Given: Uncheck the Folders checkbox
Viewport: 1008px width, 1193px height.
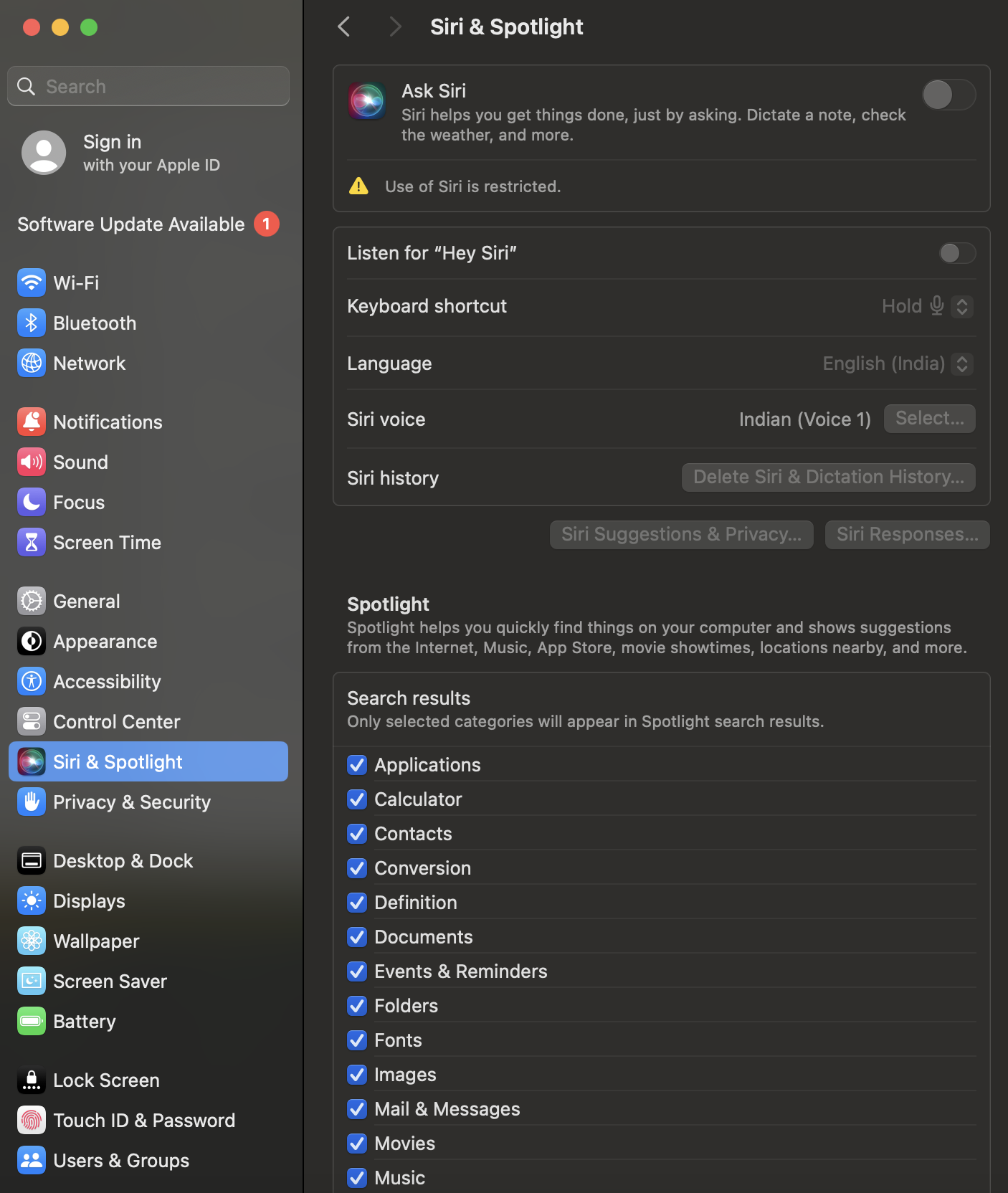Looking at the screenshot, I should 357,1006.
